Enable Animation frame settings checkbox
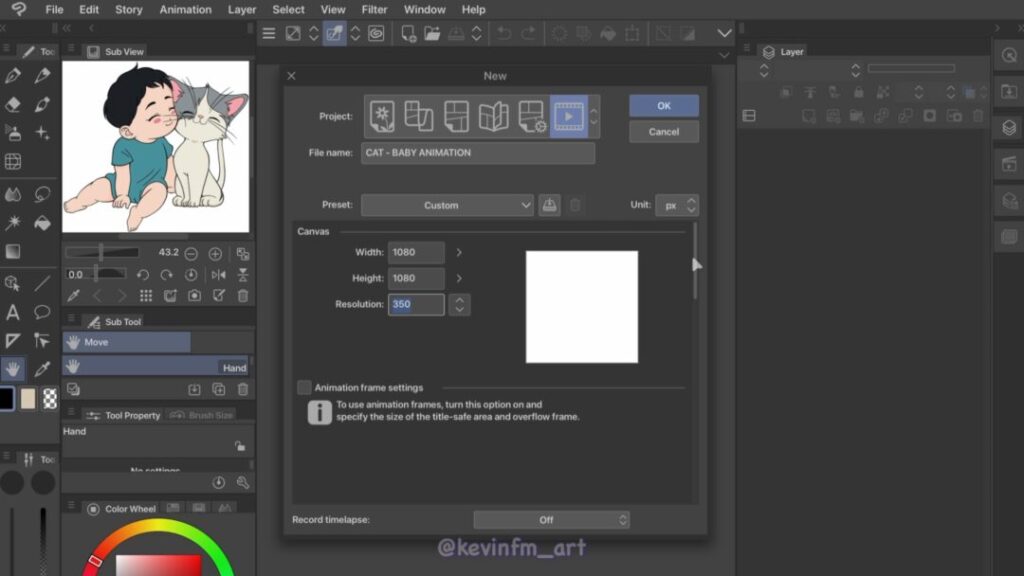1024x576 pixels. [304, 387]
